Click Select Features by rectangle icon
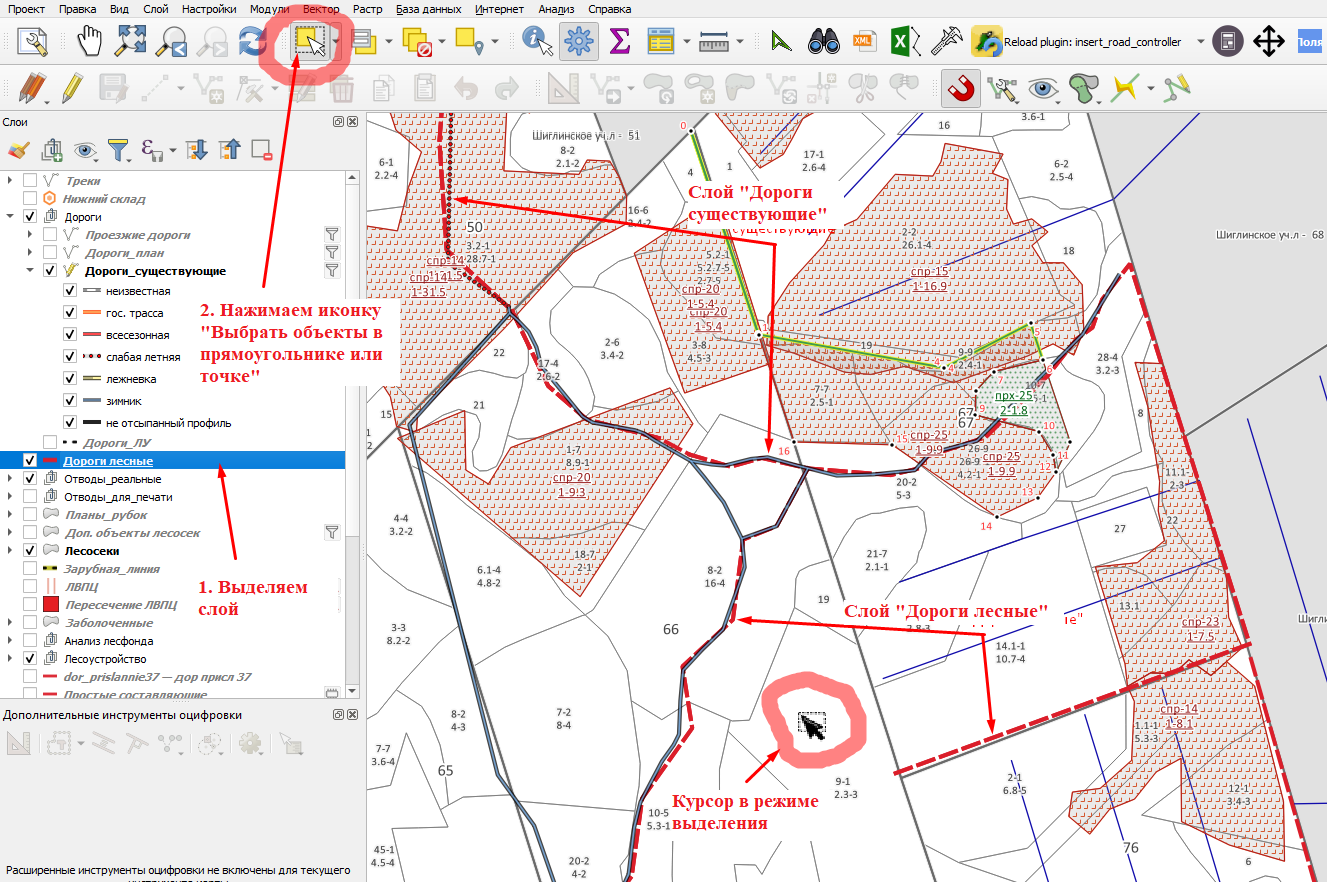Screen dimensions: 1327x882 coord(310,42)
